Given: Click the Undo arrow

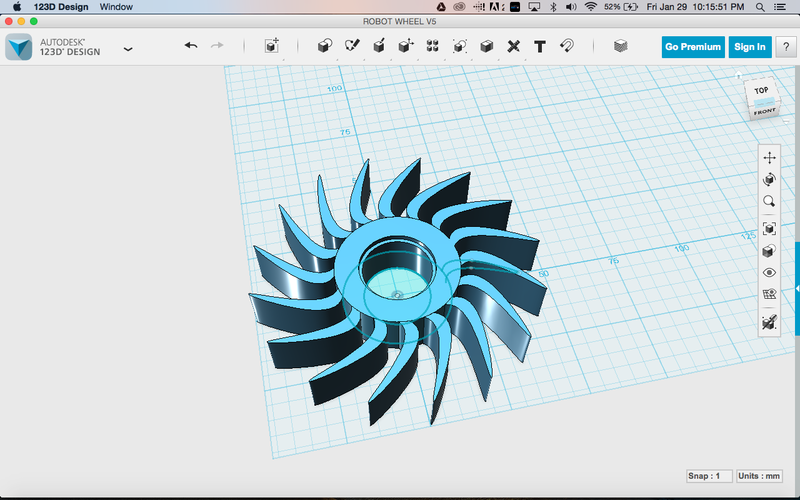Looking at the screenshot, I should pyautogui.click(x=191, y=46).
